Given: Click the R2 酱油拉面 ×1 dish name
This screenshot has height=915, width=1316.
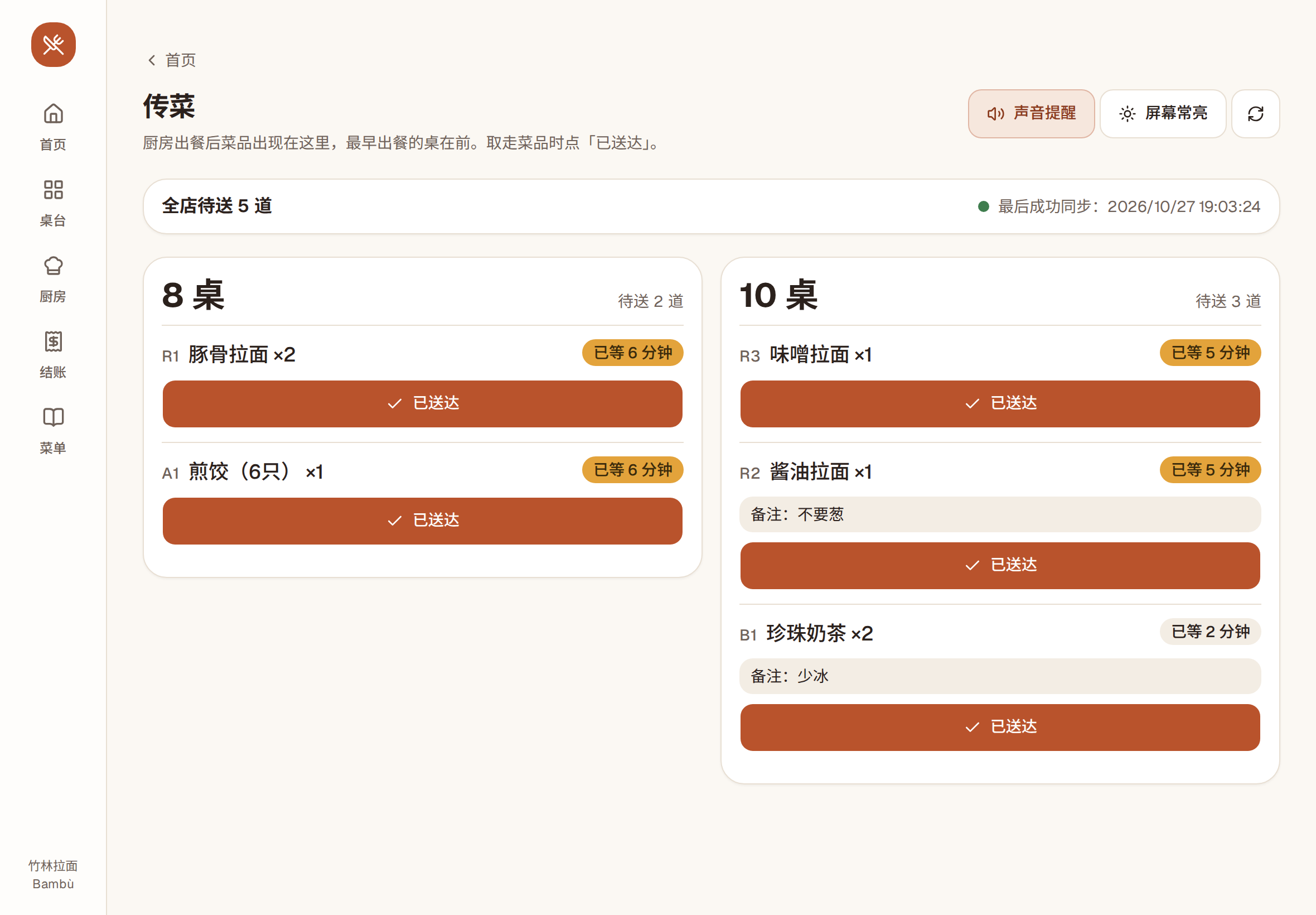Looking at the screenshot, I should pyautogui.click(x=806, y=472).
